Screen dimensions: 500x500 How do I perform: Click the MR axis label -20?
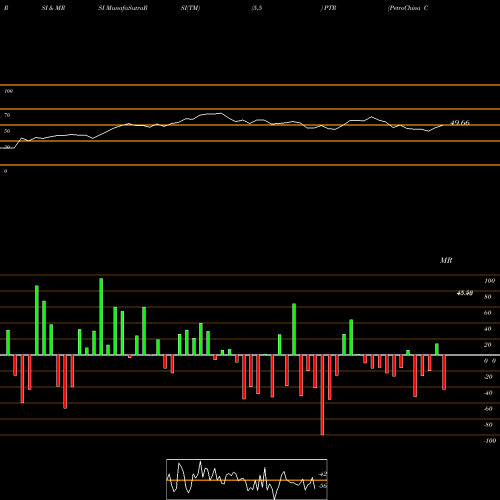(488, 377)
